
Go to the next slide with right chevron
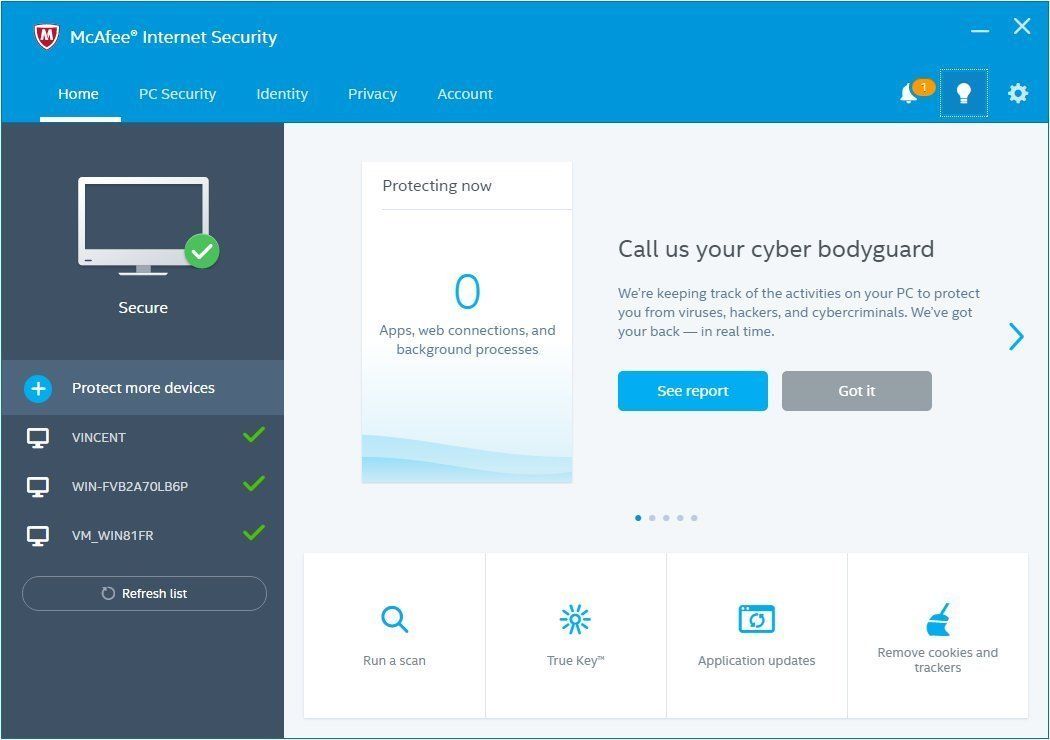(1016, 336)
